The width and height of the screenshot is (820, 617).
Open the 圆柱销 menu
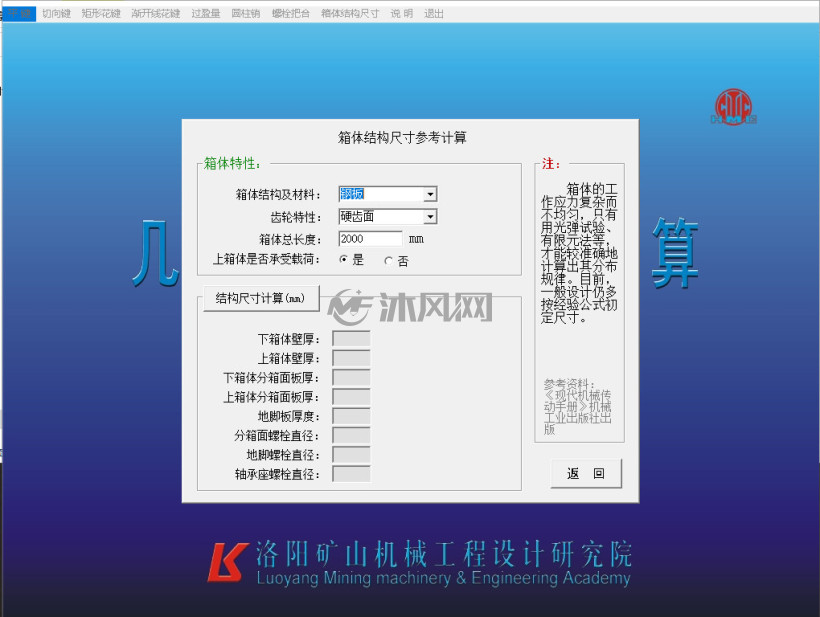pos(246,14)
